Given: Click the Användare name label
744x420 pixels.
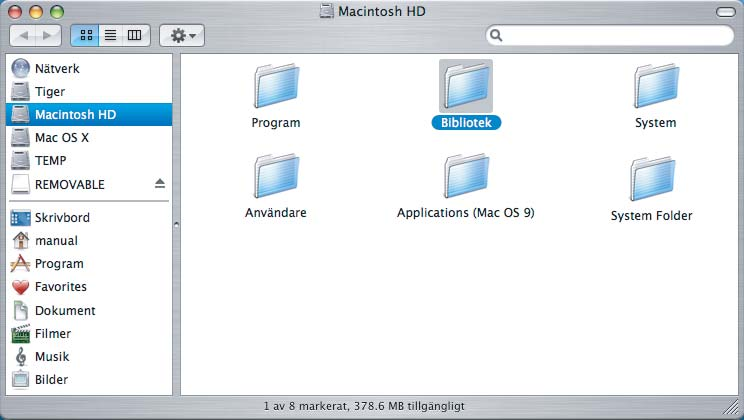Looking at the screenshot, I should (276, 213).
